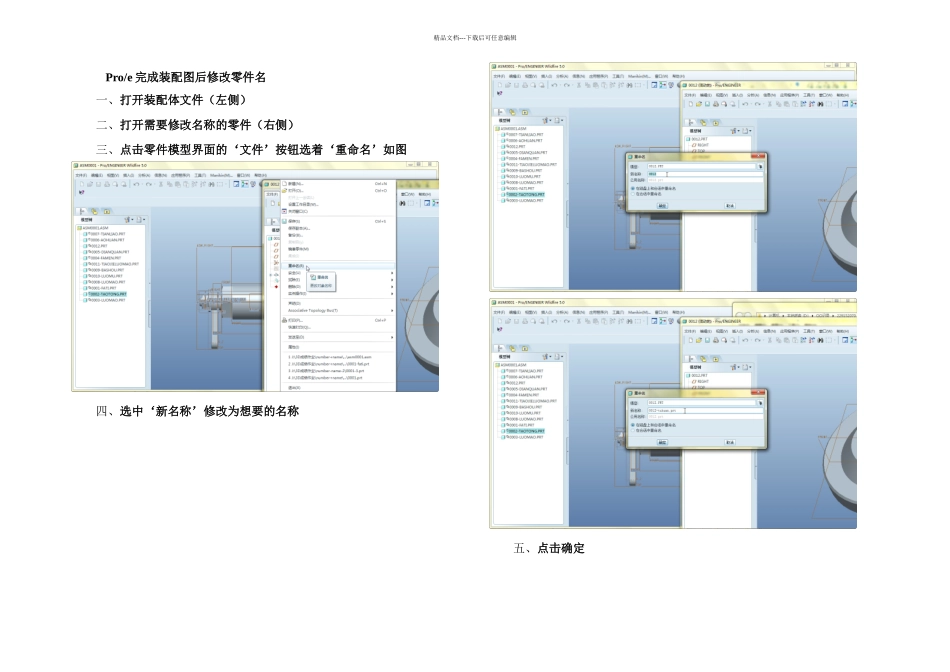Click Open folder icon in top-right screenshot's 0012 part window
The image size is (950, 672).
click(x=699, y=104)
